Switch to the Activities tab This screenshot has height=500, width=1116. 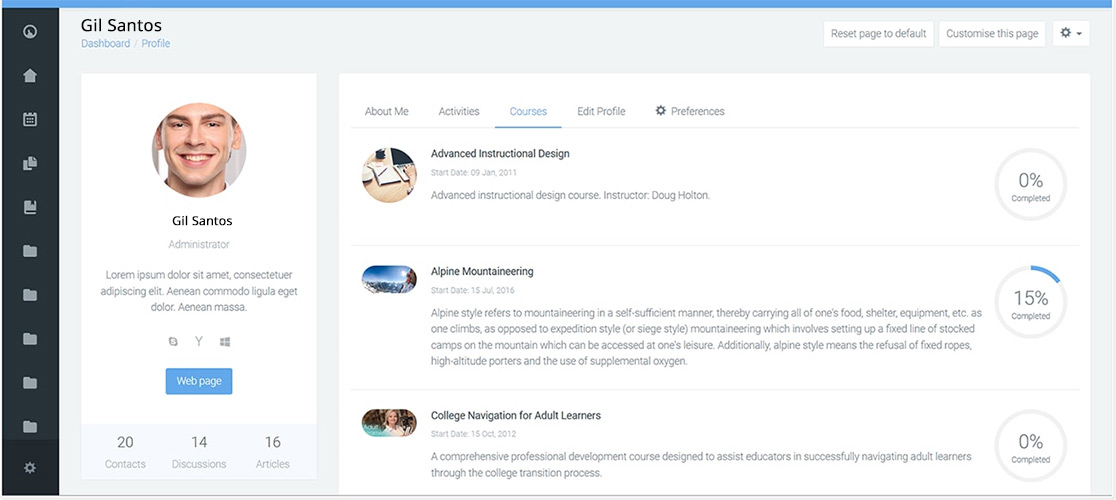(459, 111)
